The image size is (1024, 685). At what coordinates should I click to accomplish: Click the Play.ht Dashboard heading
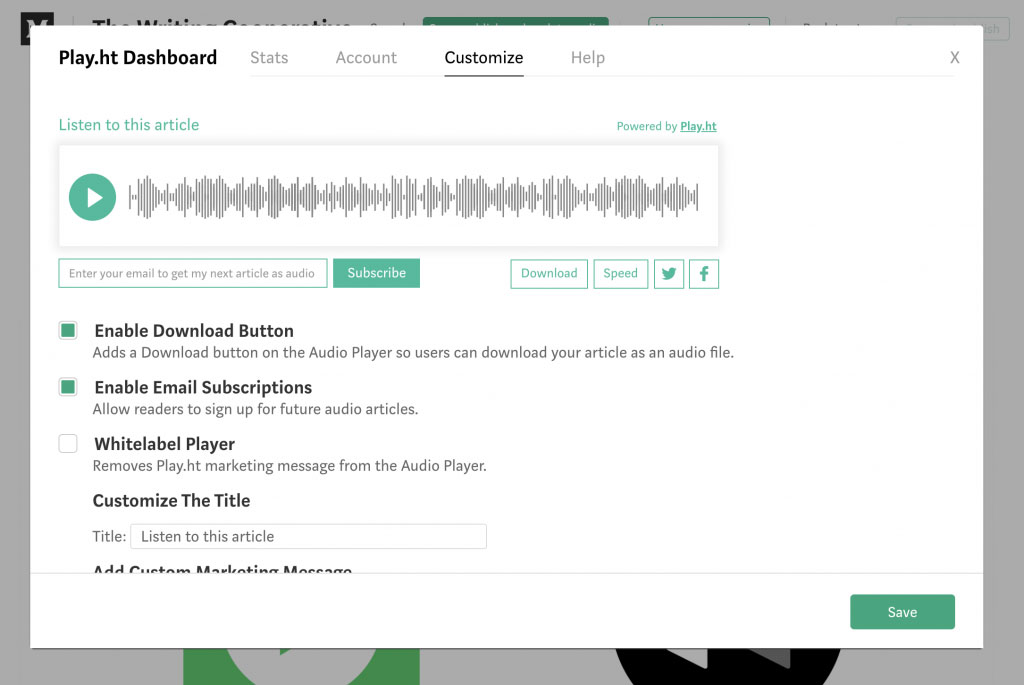(138, 58)
